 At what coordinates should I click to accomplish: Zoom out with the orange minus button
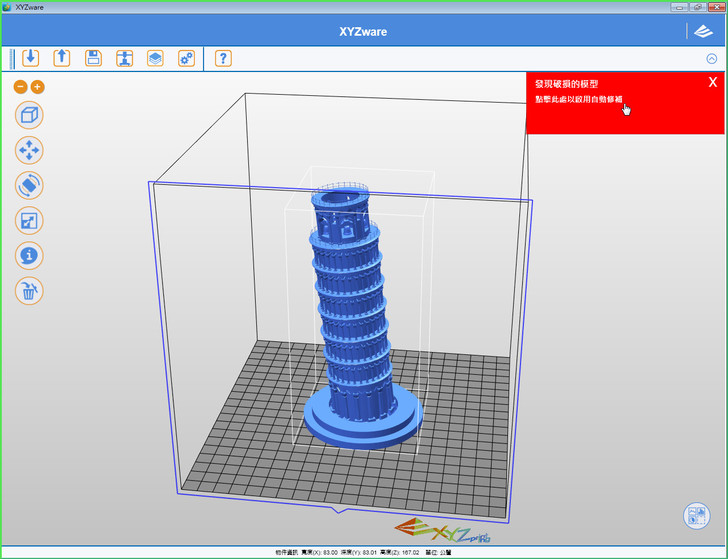point(20,87)
